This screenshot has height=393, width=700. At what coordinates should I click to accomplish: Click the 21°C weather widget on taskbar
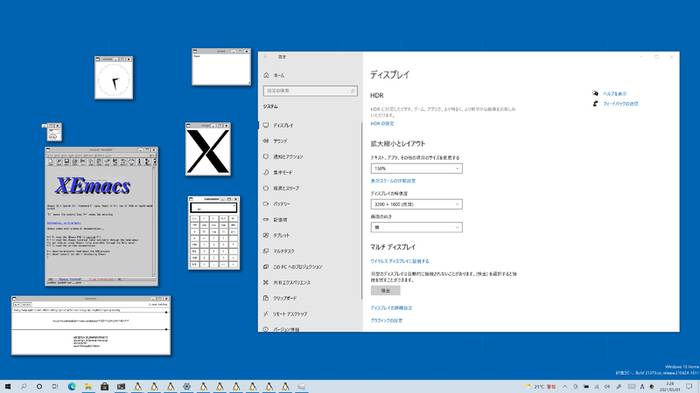click(x=540, y=387)
